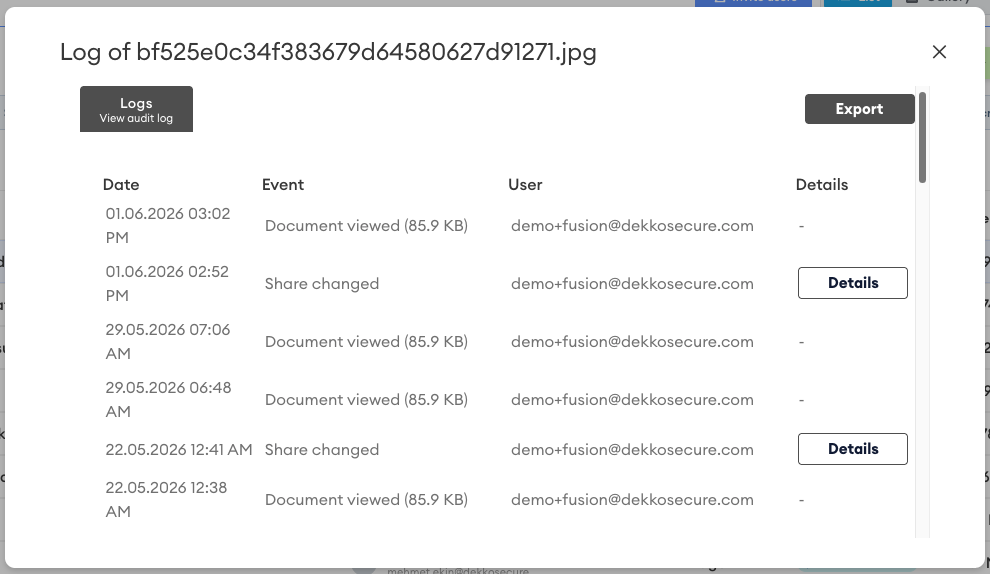Click Share changed event in 02:52 PM row
990x574 pixels.
(322, 284)
